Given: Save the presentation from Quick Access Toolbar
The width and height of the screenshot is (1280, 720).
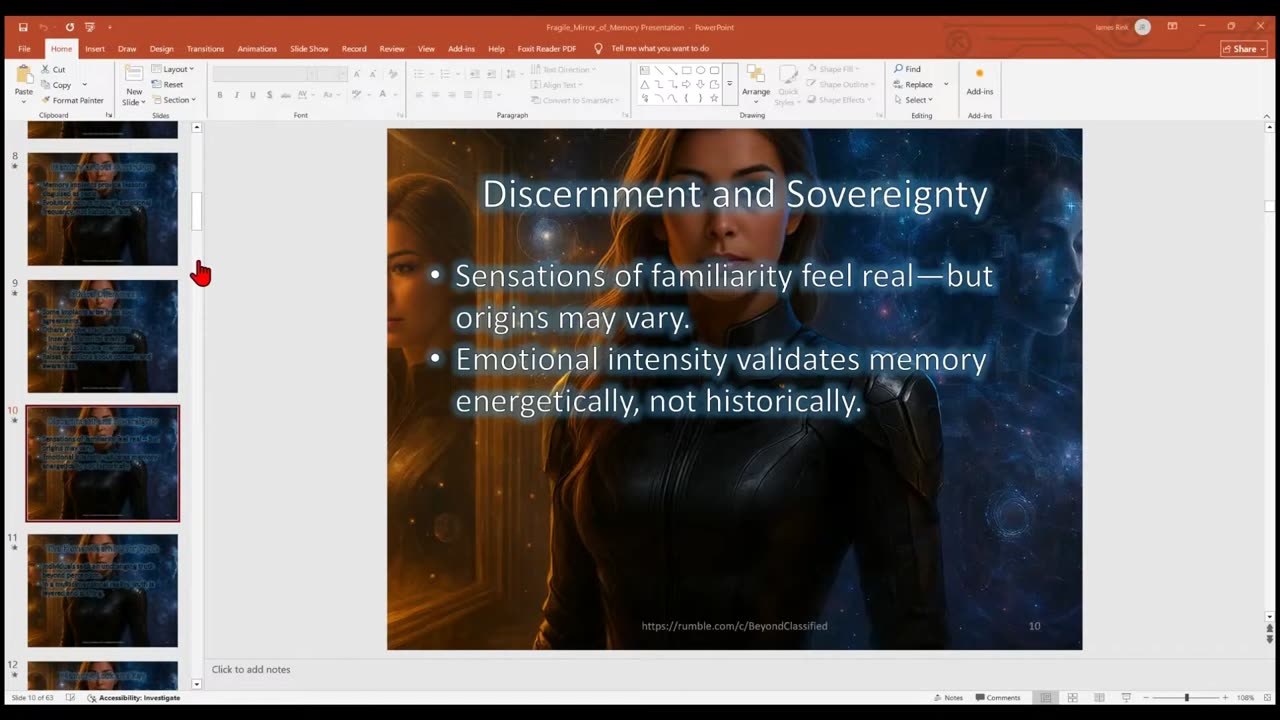Looking at the screenshot, I should click(23, 27).
